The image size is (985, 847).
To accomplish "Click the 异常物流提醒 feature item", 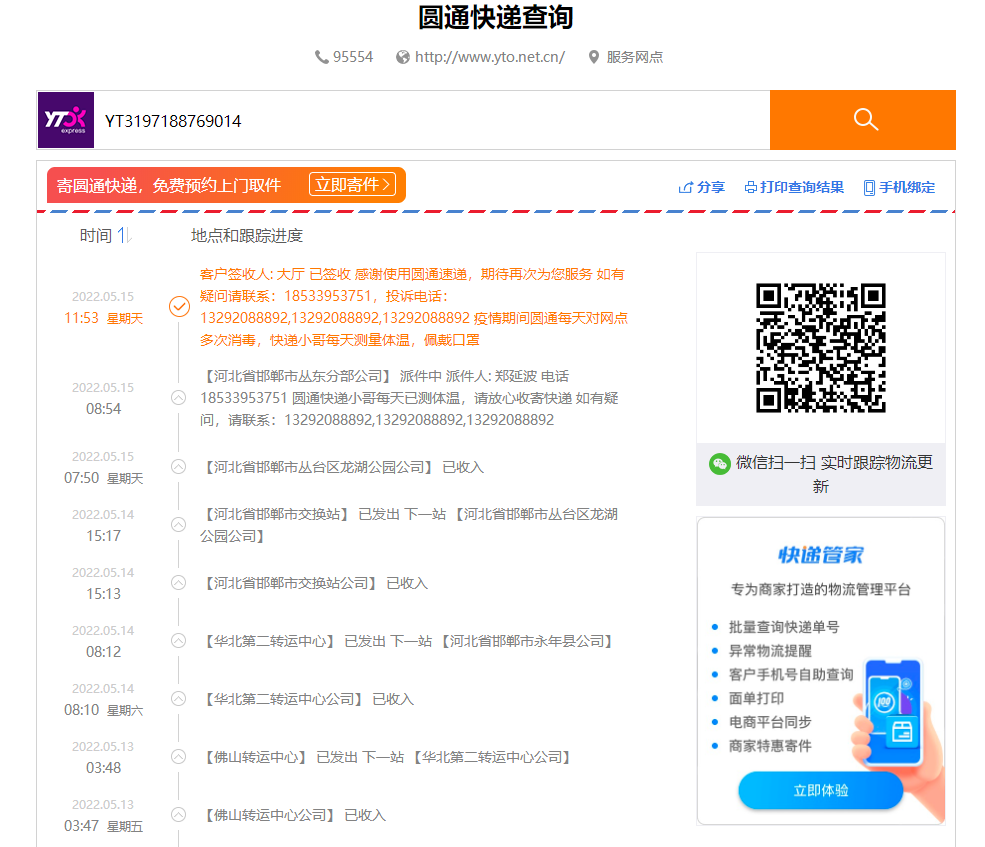I will pyautogui.click(x=770, y=651).
